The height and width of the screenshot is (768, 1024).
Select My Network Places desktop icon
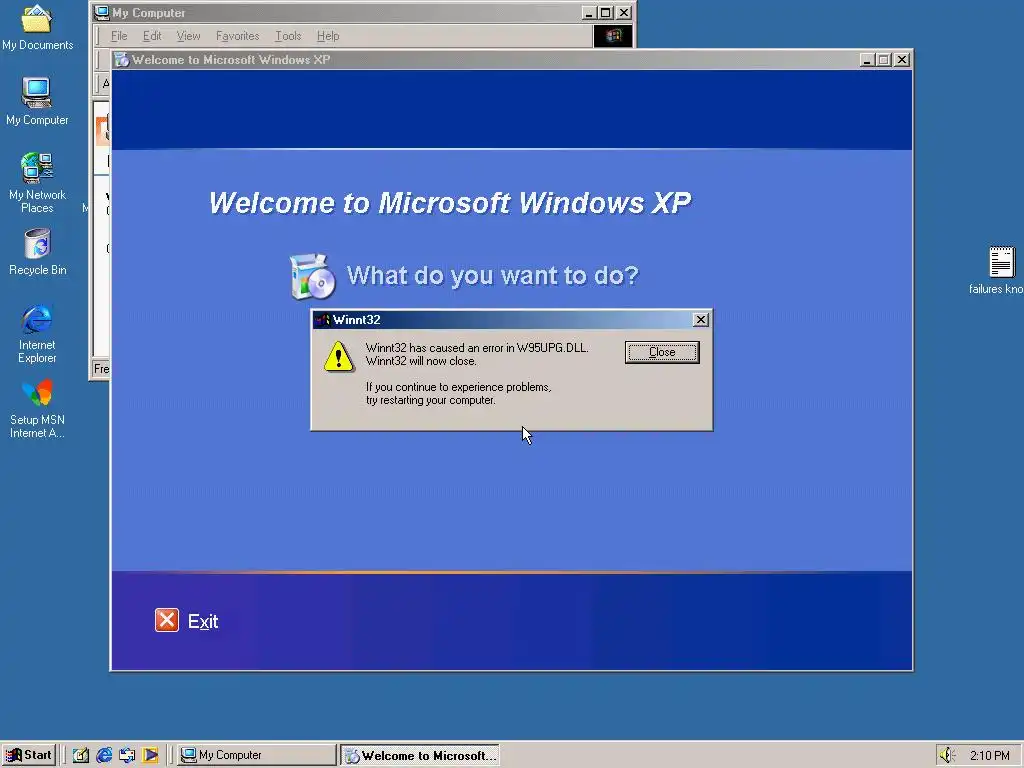pyautogui.click(x=37, y=183)
